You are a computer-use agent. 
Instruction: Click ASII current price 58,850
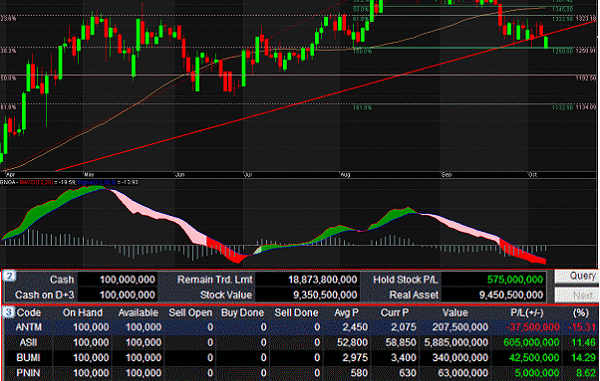tap(401, 342)
